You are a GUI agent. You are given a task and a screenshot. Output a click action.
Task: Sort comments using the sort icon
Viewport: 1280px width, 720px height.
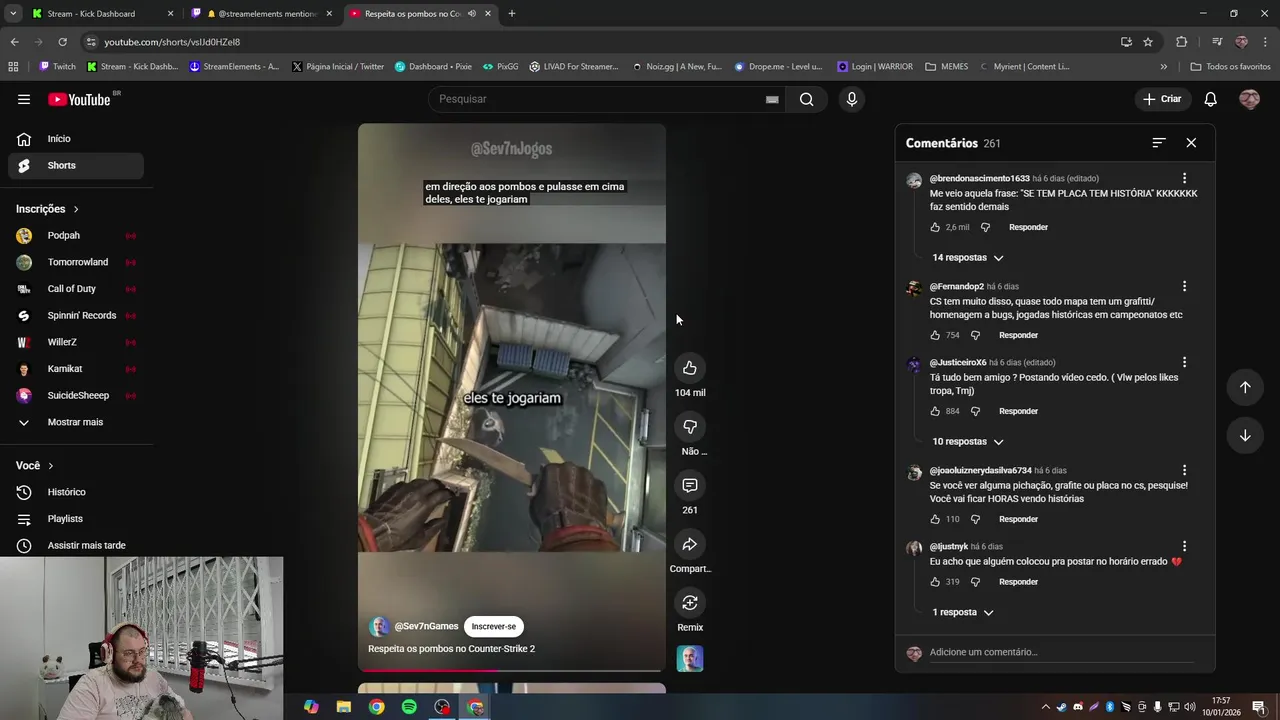tap(1159, 143)
